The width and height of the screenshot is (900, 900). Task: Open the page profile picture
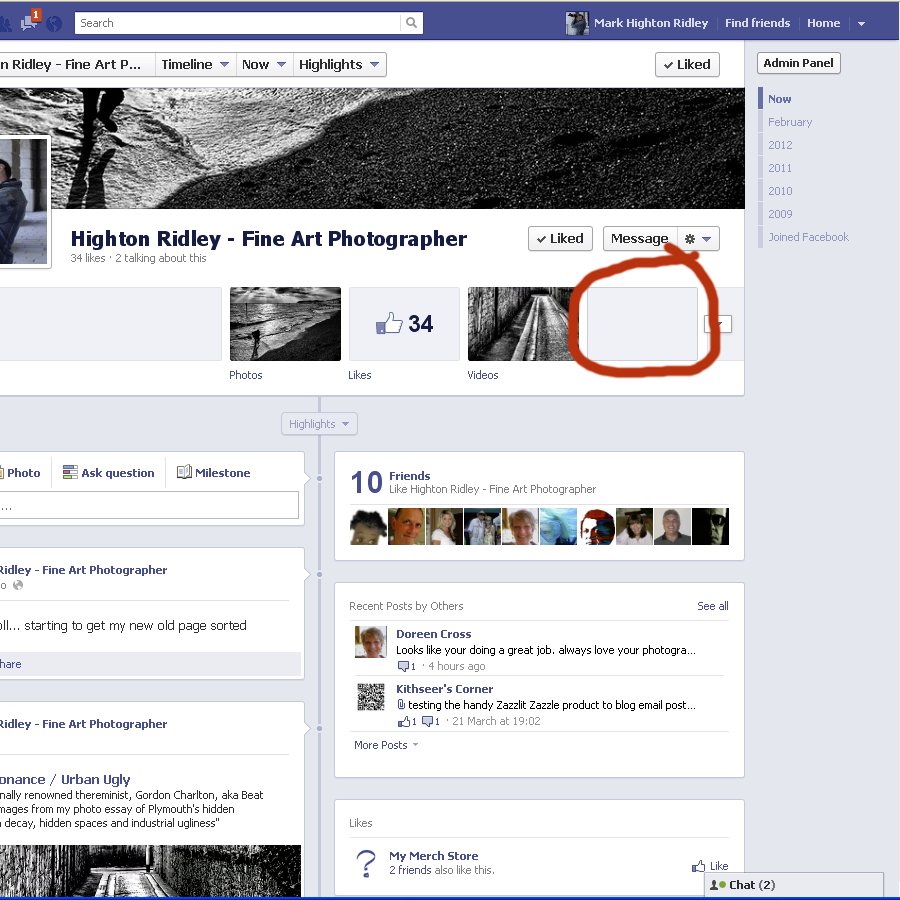pyautogui.click(x=23, y=201)
